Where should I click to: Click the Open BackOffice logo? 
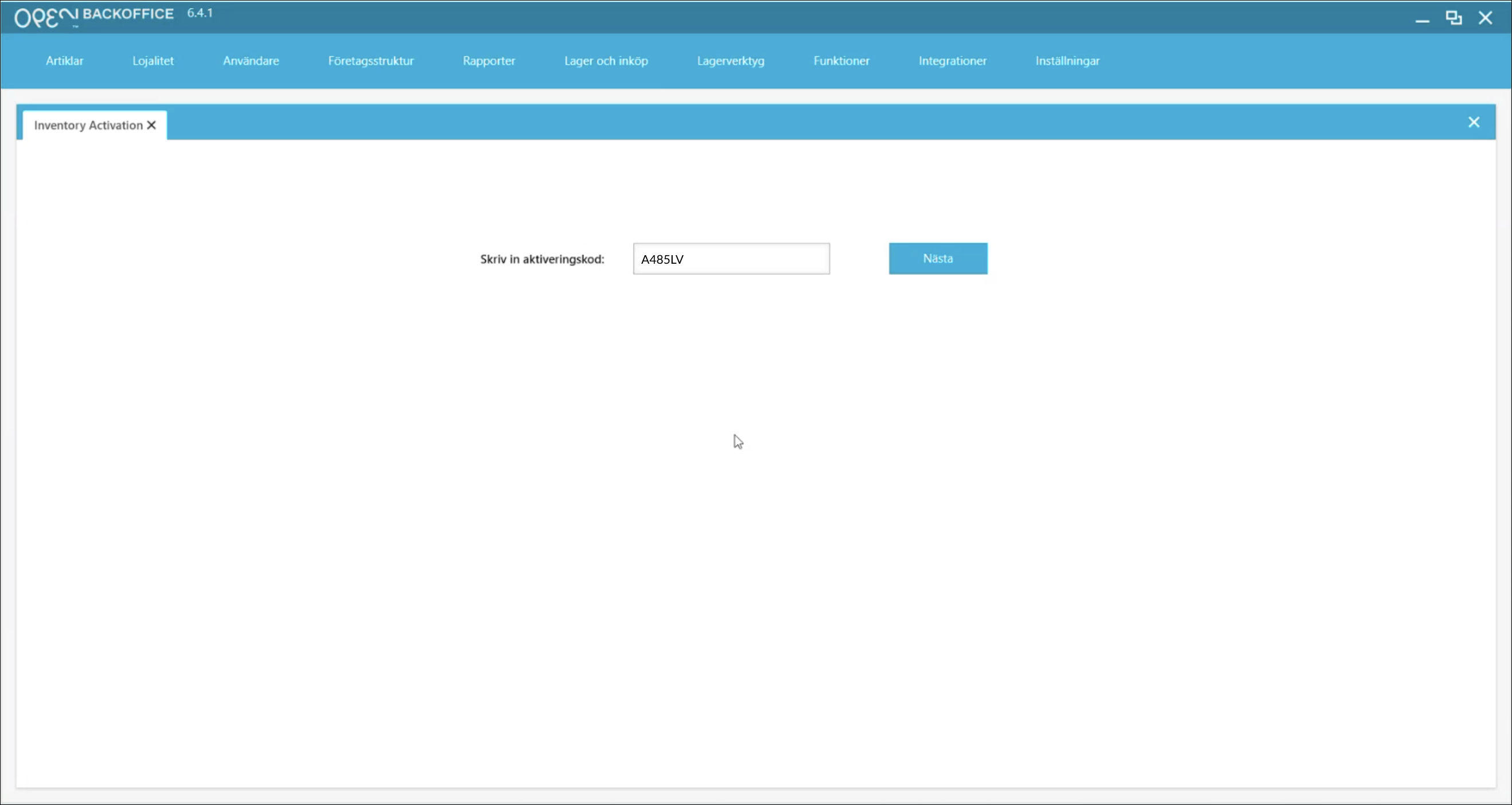click(94, 17)
